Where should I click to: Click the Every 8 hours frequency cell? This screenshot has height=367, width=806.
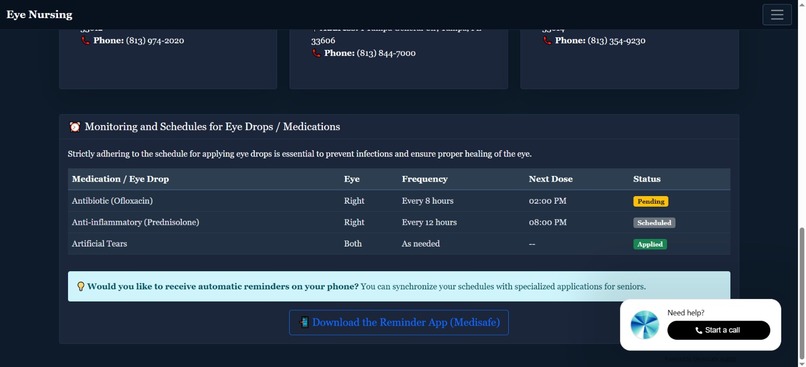[427, 201]
